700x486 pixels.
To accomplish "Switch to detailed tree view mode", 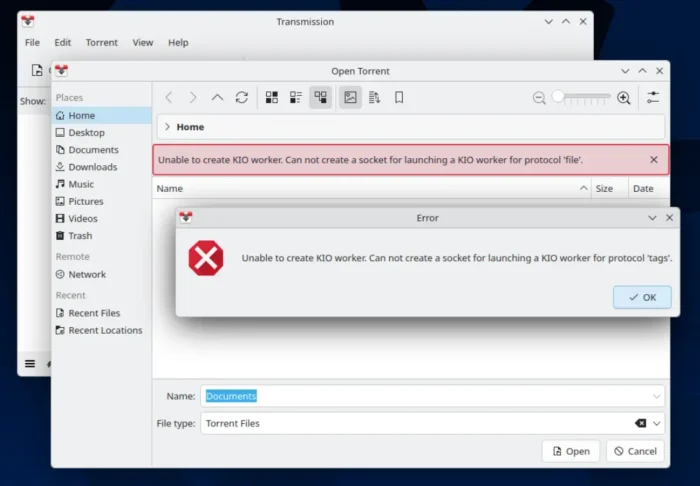I will point(321,97).
